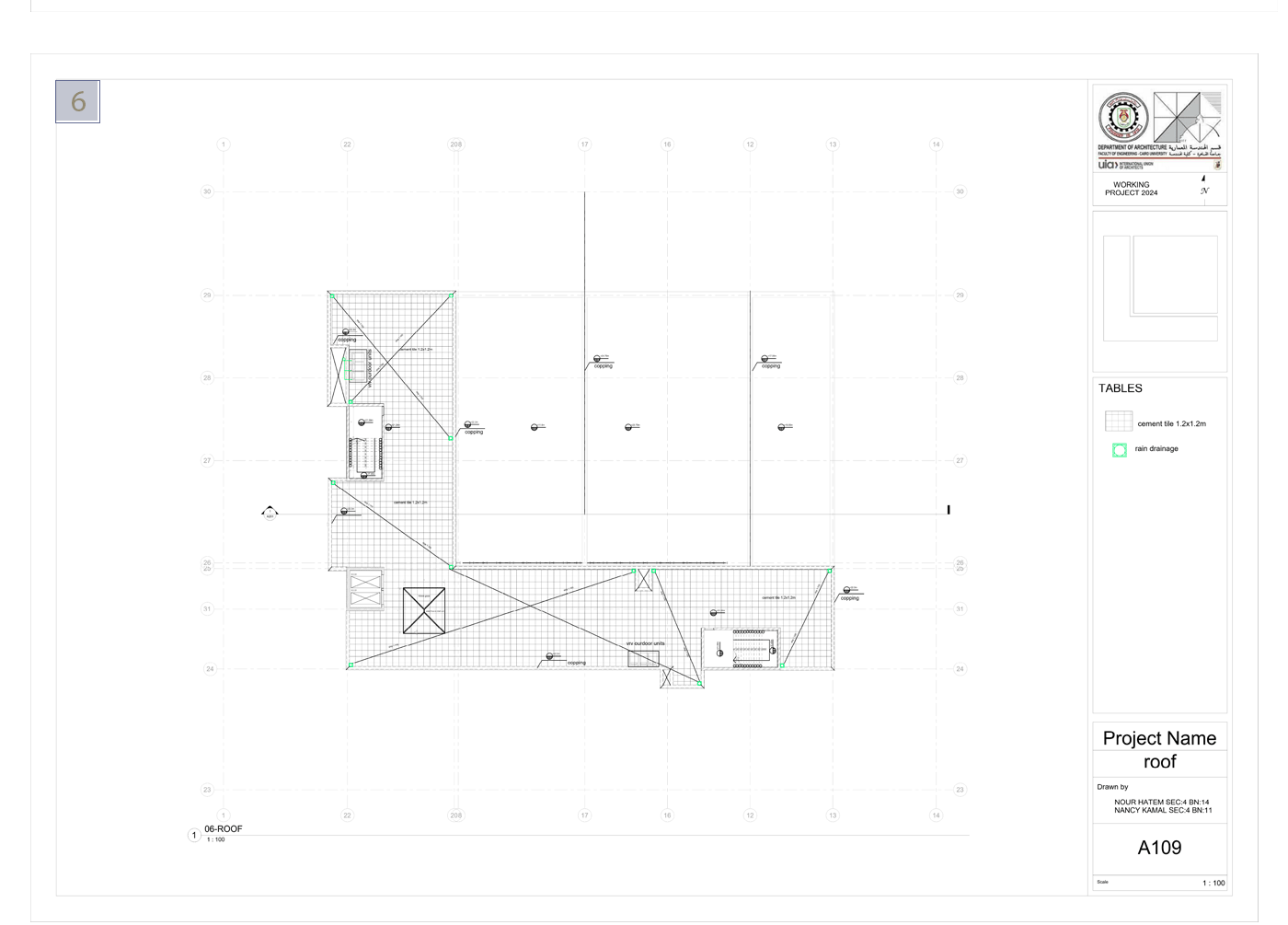Click grid bubble 17 in the top row
The width and height of the screenshot is (1288, 925).
coord(584,145)
